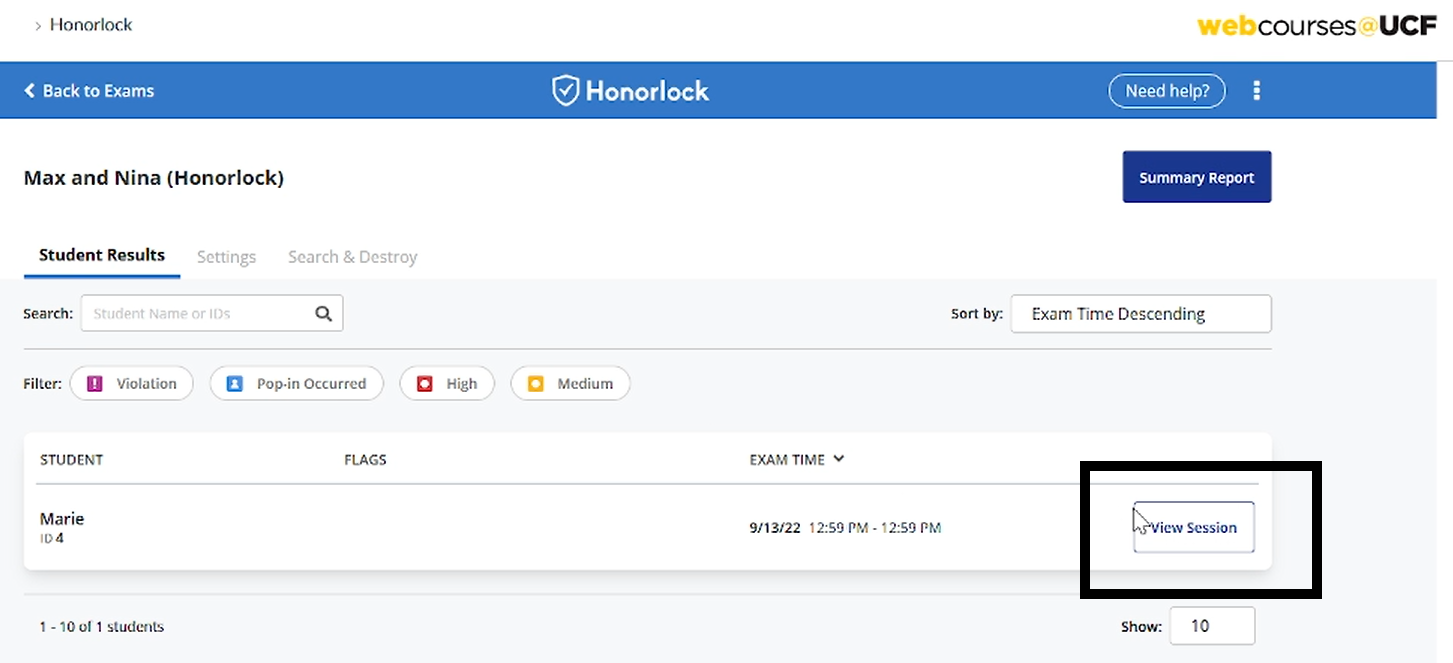1453x663 pixels.
Task: Click the Max and Nina (Honorlock) exam title
Action: tap(154, 178)
